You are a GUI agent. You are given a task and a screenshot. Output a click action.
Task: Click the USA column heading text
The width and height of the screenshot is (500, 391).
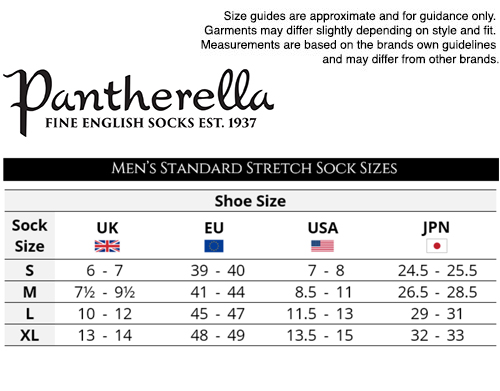pos(323,228)
